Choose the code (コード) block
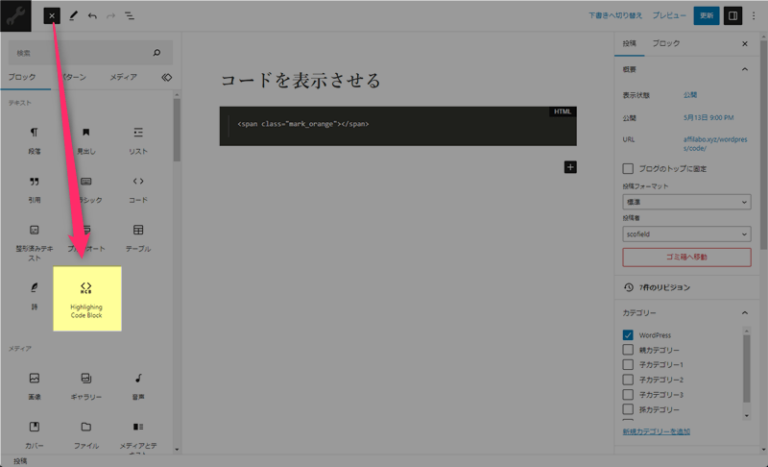 (138, 188)
